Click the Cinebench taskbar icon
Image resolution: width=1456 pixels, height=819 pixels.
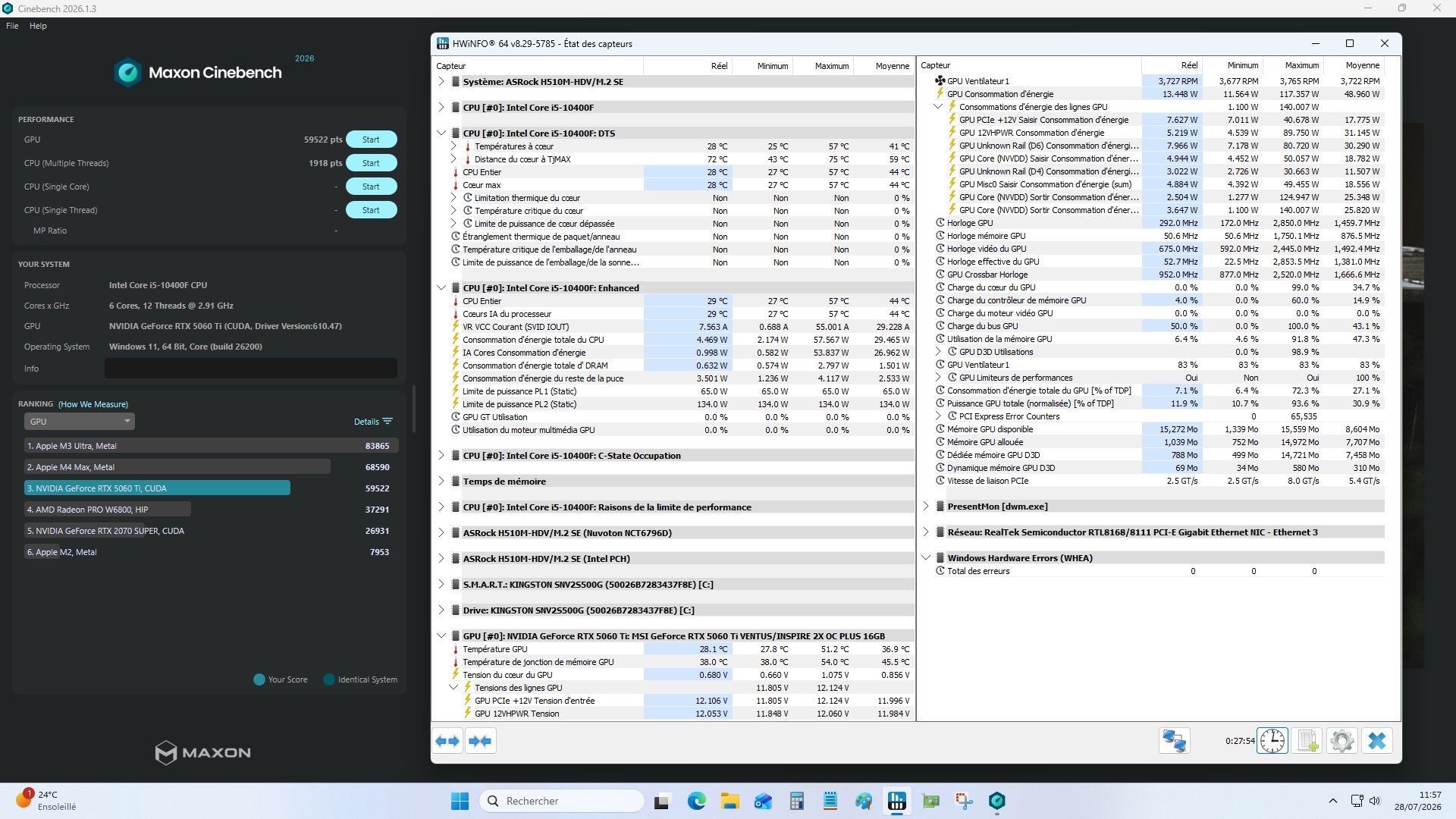(997, 801)
